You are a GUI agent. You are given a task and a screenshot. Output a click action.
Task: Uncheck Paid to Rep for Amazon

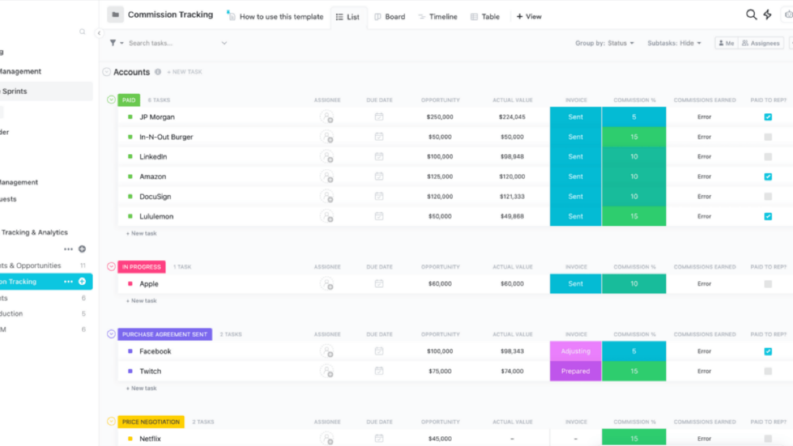pos(768,176)
